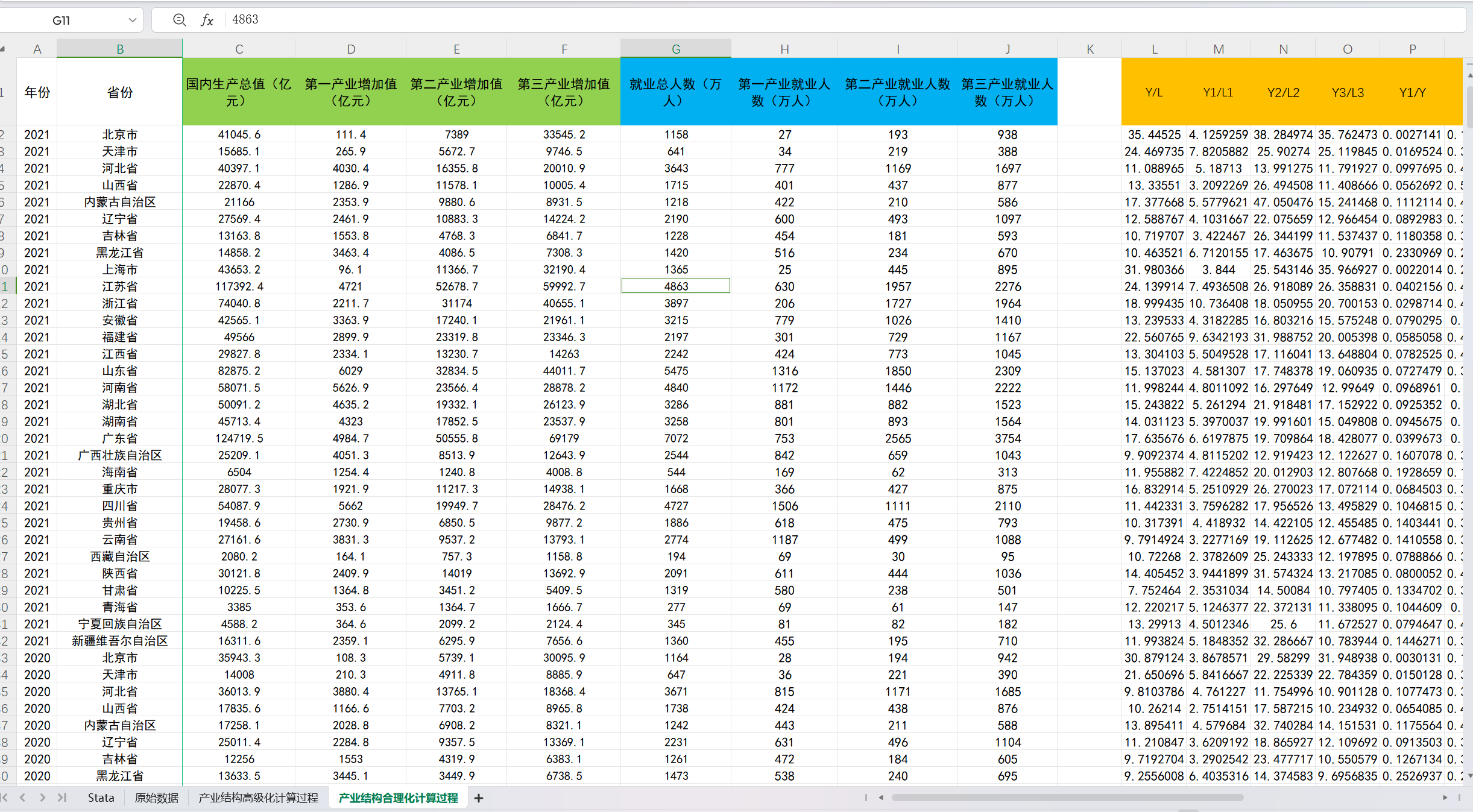Click the Y/L header cell
The width and height of the screenshot is (1473, 812).
pos(1153,92)
